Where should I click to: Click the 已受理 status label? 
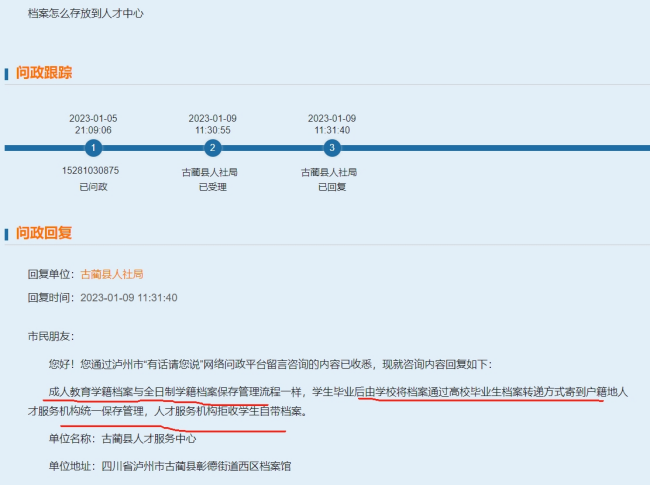[x=212, y=187]
